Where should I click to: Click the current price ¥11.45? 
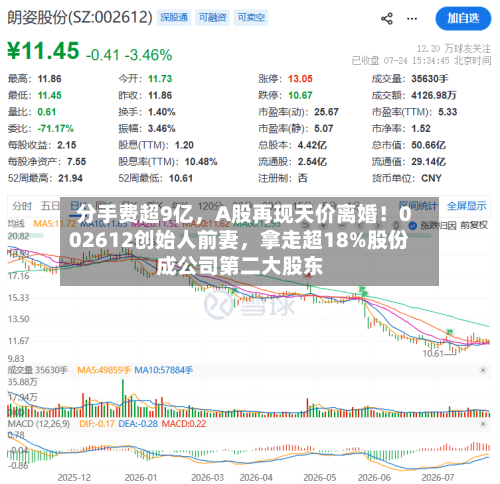pos(43,51)
